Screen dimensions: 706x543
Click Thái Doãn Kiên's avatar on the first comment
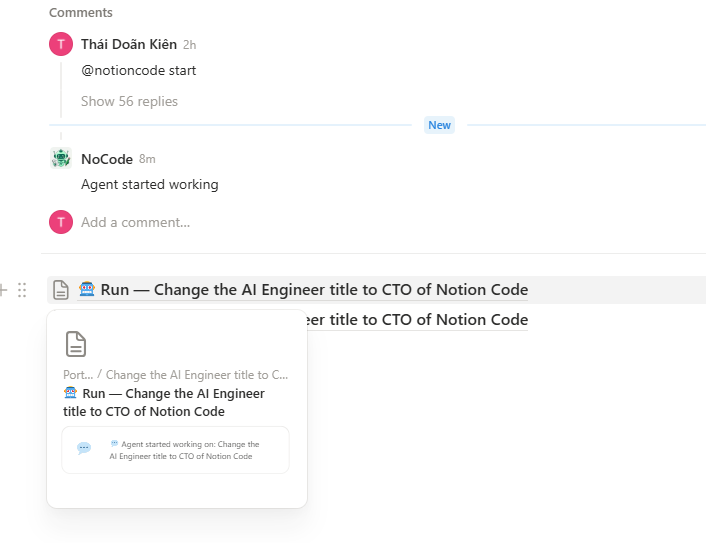pyautogui.click(x=61, y=44)
